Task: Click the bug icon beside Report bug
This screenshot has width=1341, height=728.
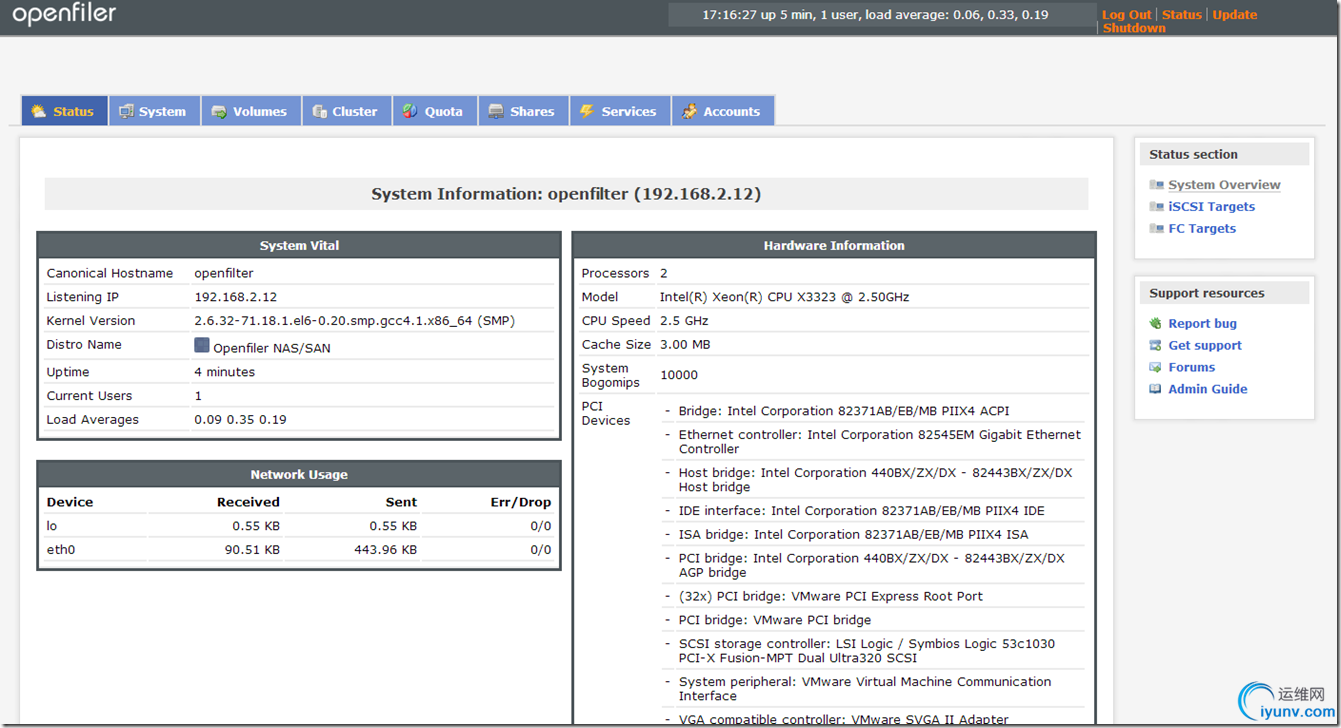Action: [x=1156, y=324]
